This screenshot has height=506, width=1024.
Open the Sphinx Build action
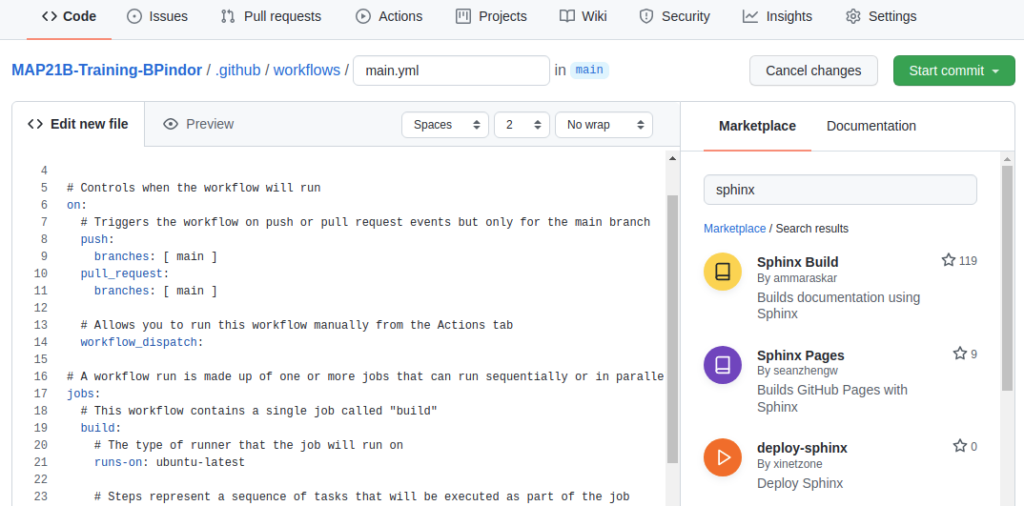coord(797,262)
